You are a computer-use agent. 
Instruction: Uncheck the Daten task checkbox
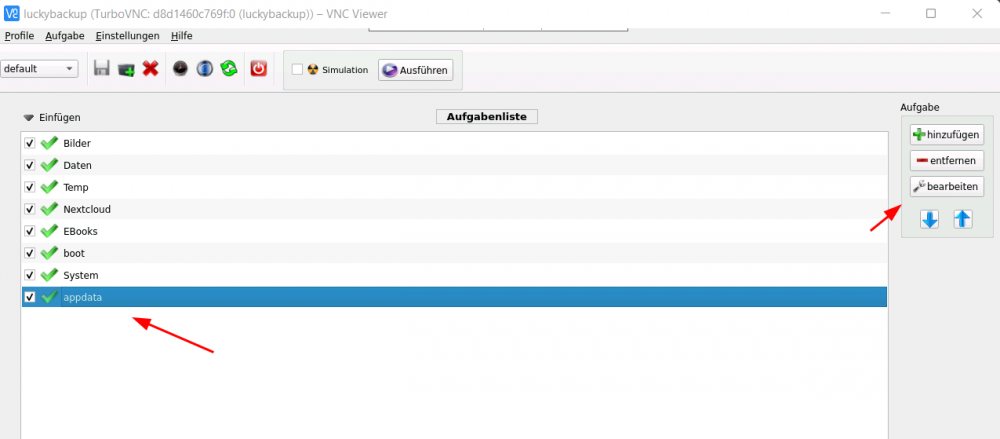pos(29,165)
